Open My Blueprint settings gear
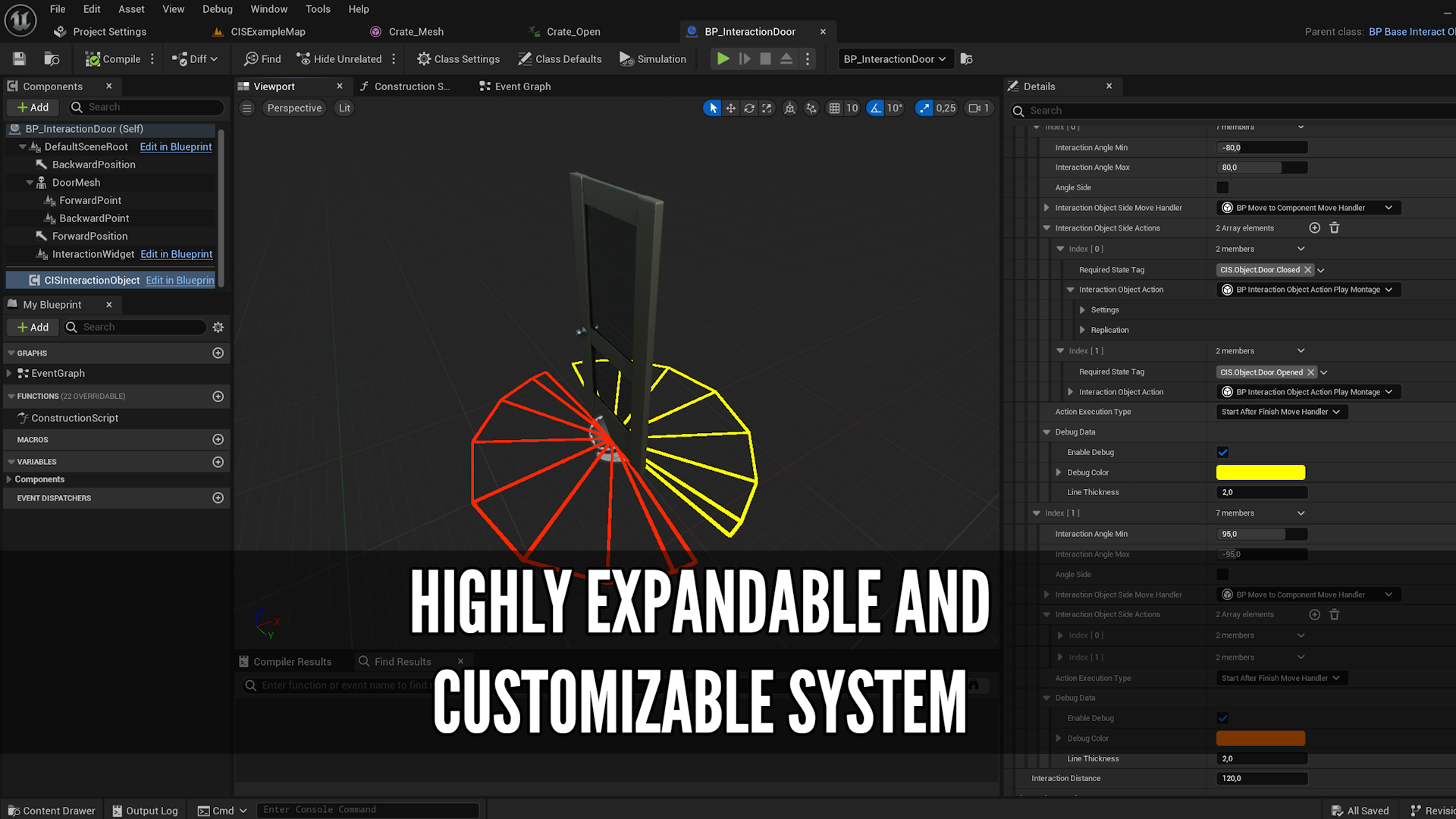 pyautogui.click(x=218, y=328)
